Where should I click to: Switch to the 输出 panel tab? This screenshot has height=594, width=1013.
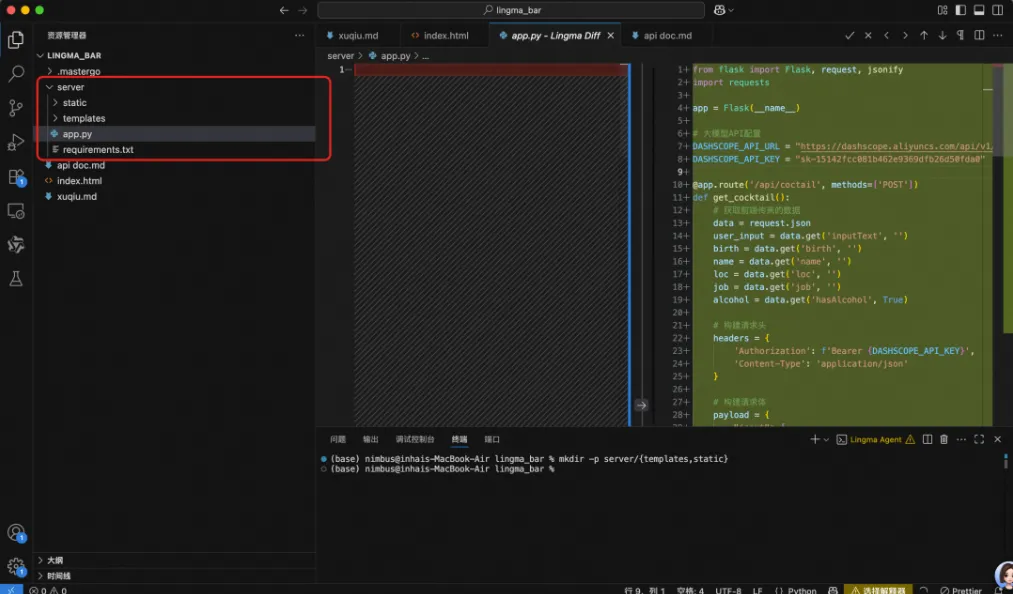[371, 439]
